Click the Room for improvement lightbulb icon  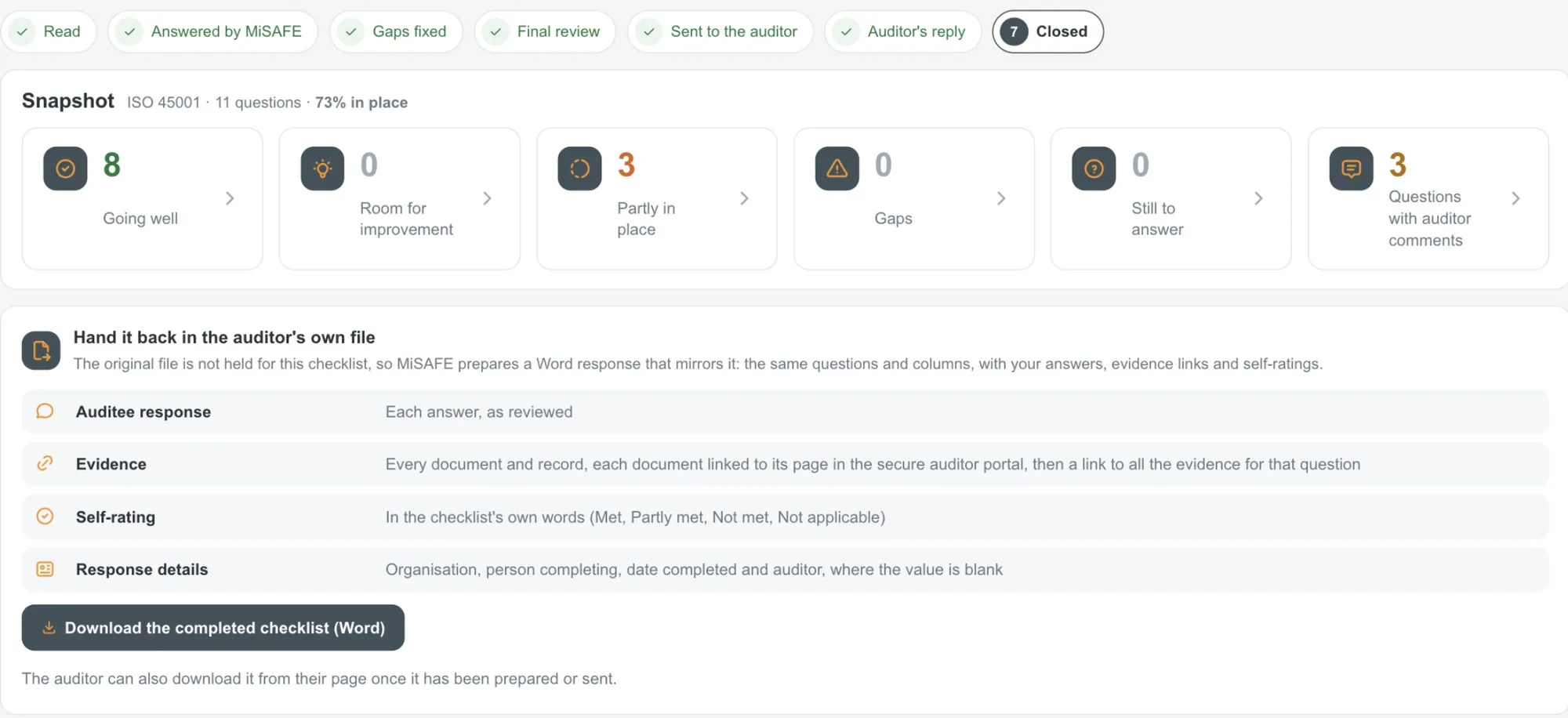[x=322, y=169]
